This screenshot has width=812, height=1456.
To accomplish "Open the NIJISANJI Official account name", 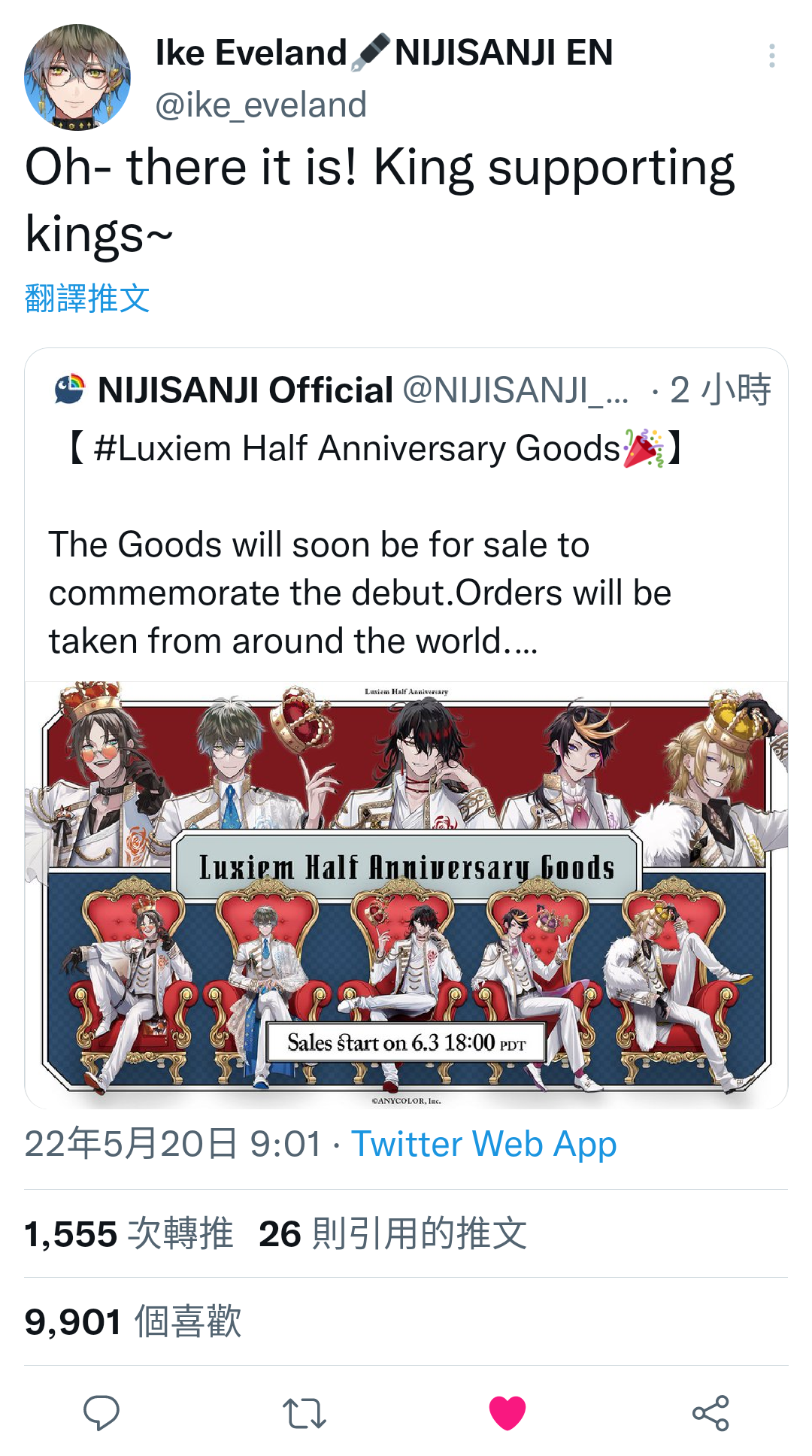I will tap(246, 390).
